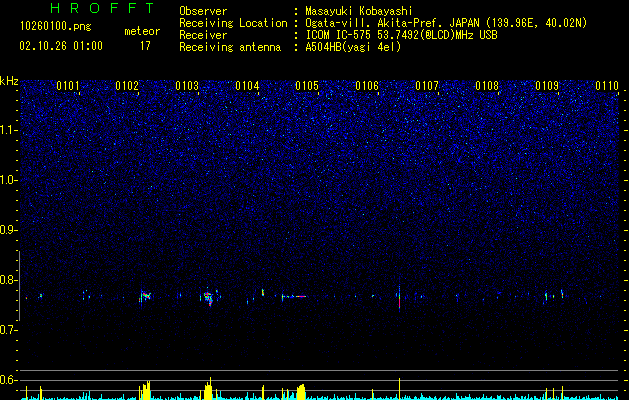Viewport: 629px width, 400px height.
Task: Click the 0103 time marker
Action: tap(187, 86)
